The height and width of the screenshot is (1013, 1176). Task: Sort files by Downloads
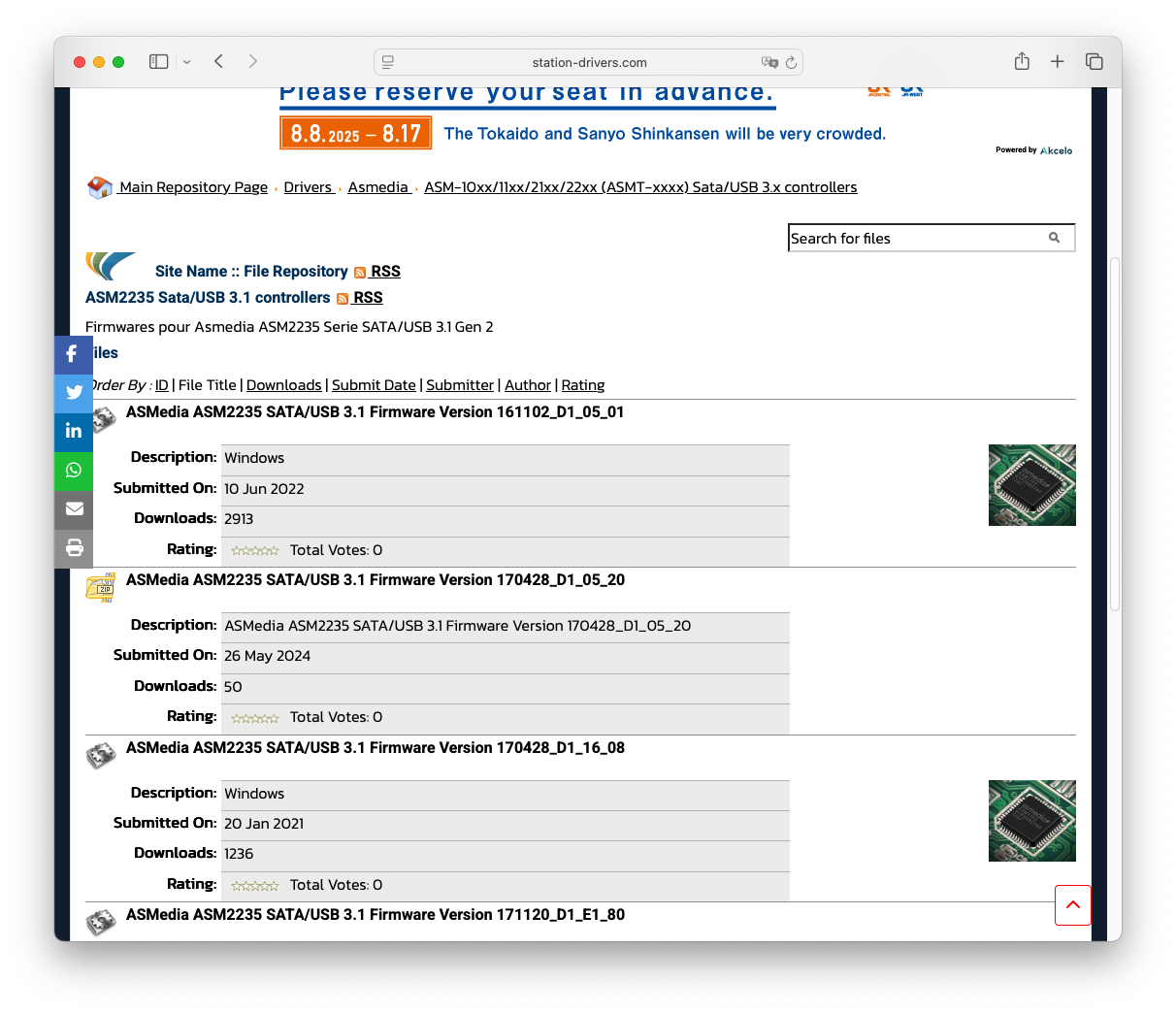[283, 385]
